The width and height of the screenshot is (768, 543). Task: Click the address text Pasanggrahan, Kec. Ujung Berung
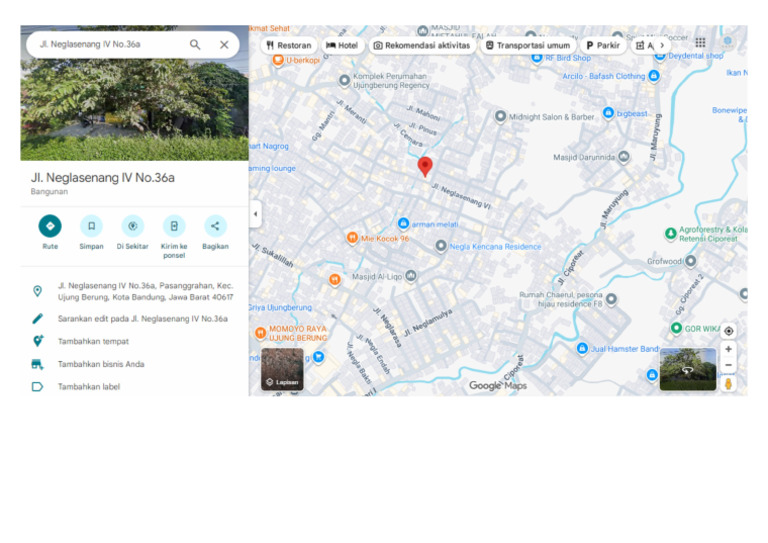coord(145,291)
